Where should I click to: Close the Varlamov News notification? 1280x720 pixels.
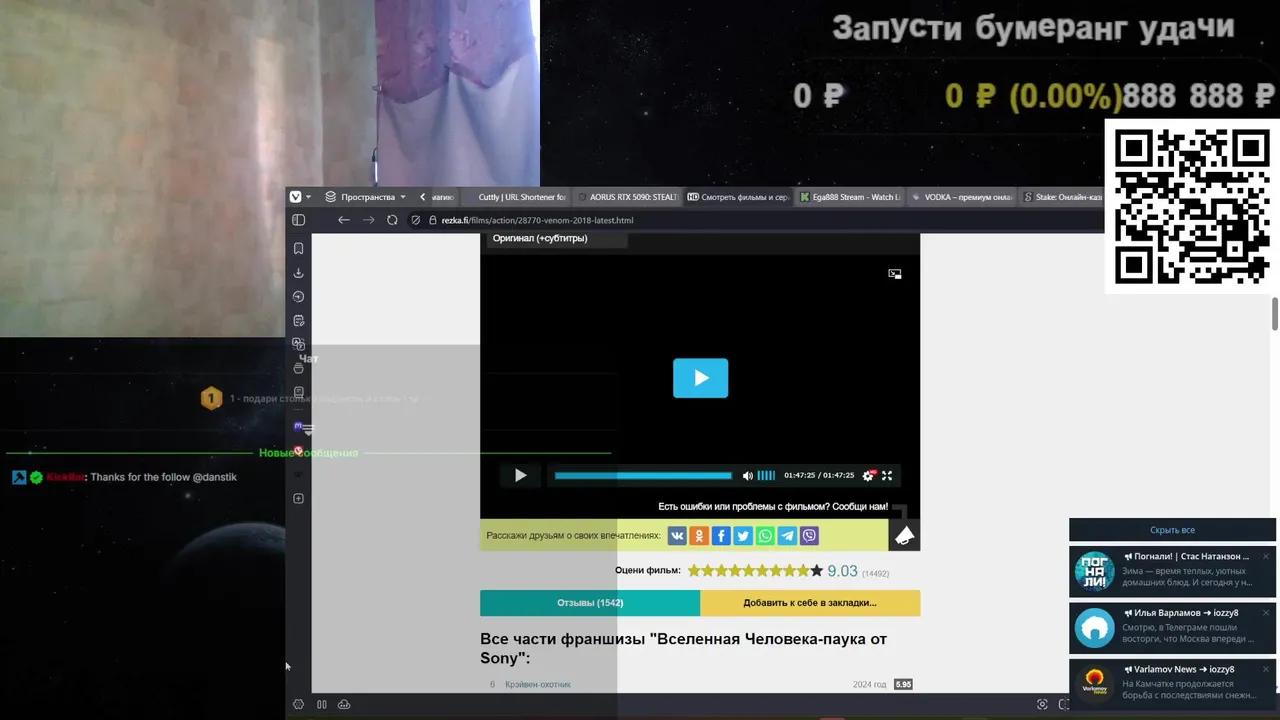pos(1265,669)
